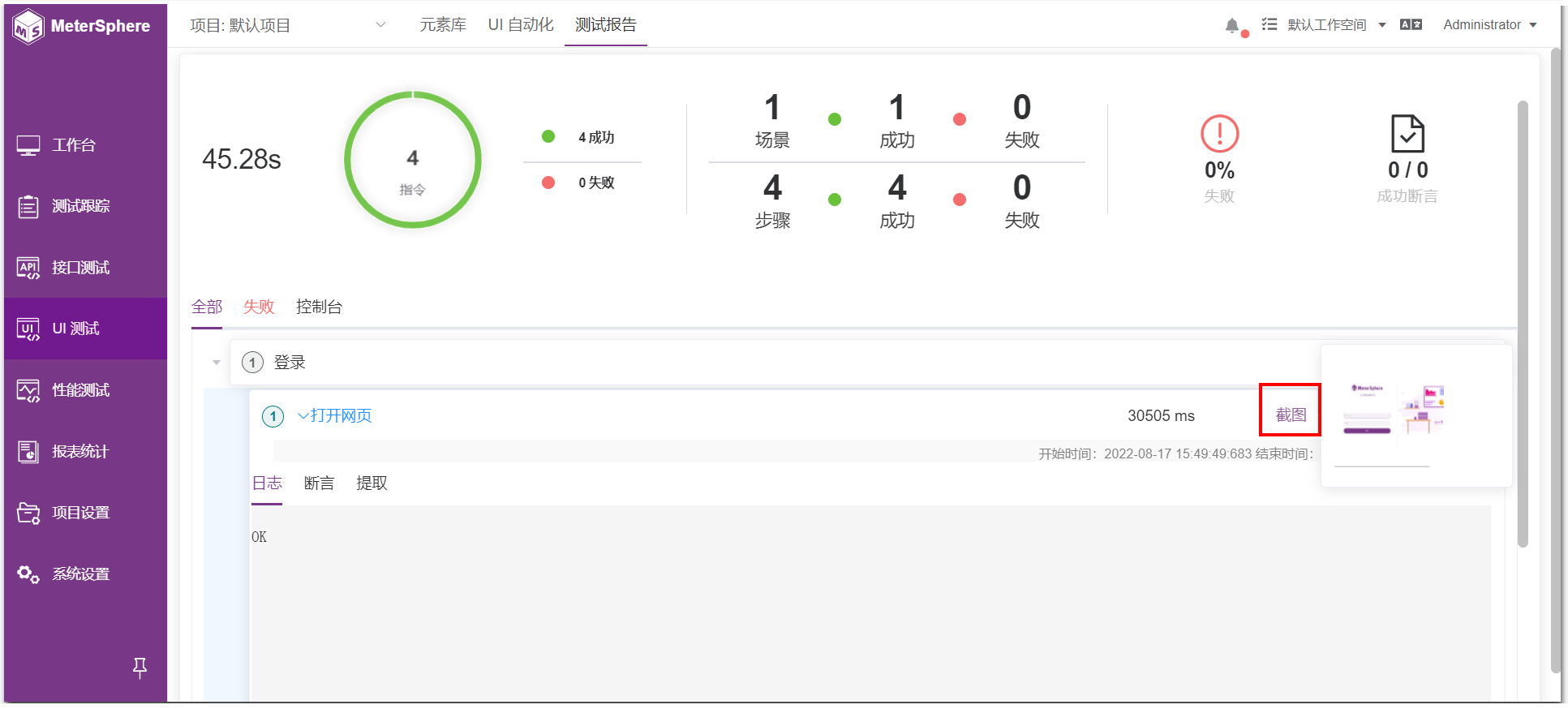The height and width of the screenshot is (709, 1568).
Task: Select the 测试报告 menu
Action: pos(606,25)
